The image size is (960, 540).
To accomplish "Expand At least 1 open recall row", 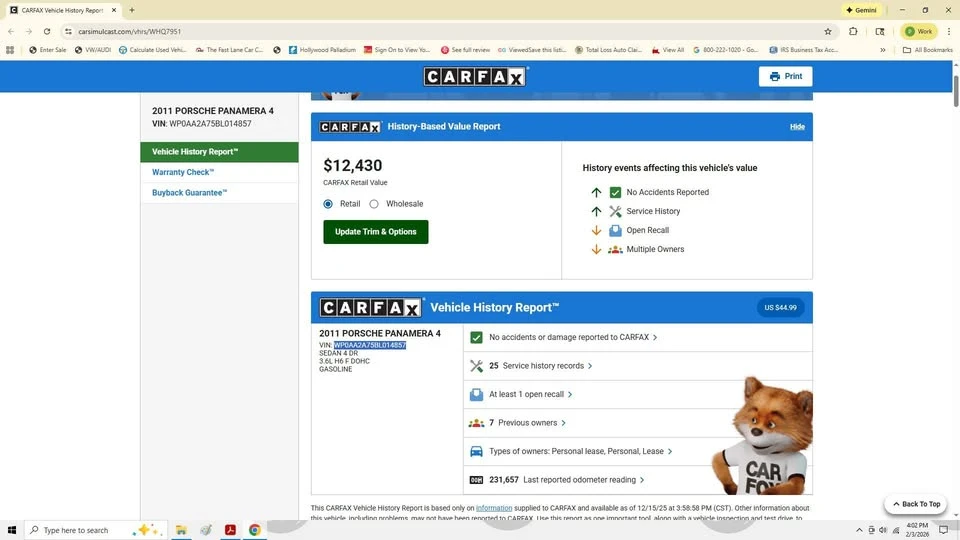I will tap(638, 394).
